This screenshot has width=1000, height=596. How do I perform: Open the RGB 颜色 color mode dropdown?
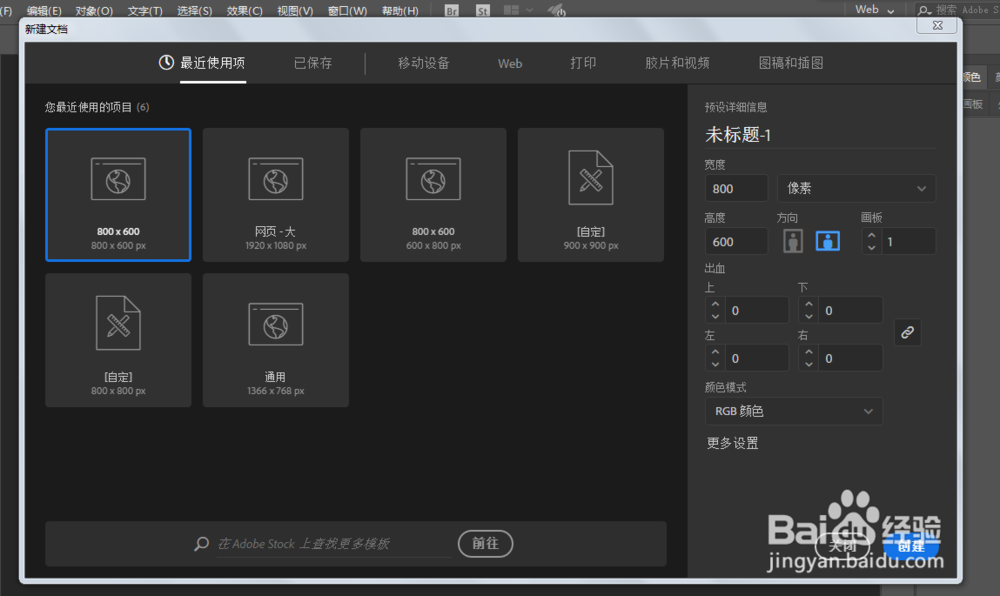point(793,410)
